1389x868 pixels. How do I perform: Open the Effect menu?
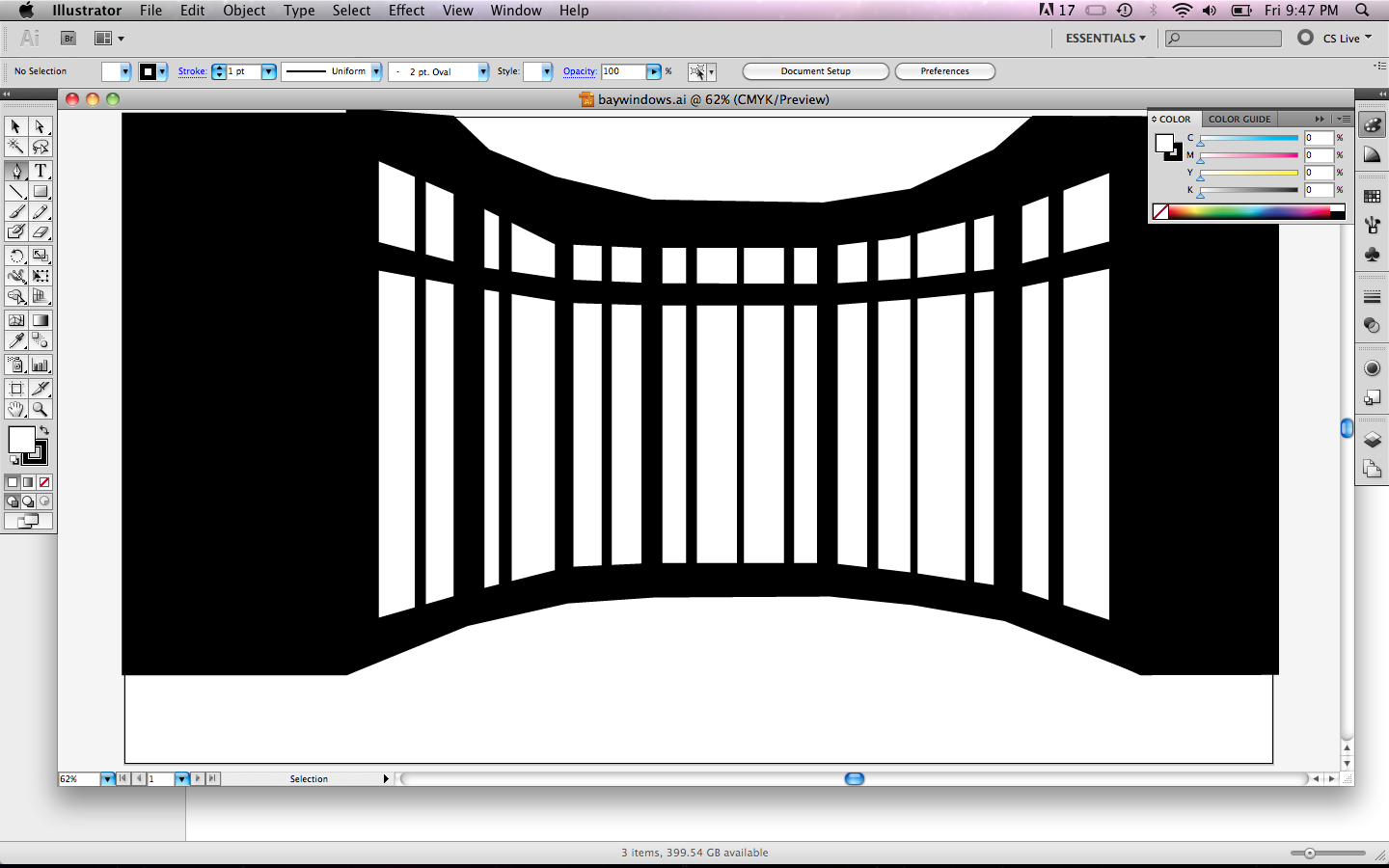[x=406, y=11]
